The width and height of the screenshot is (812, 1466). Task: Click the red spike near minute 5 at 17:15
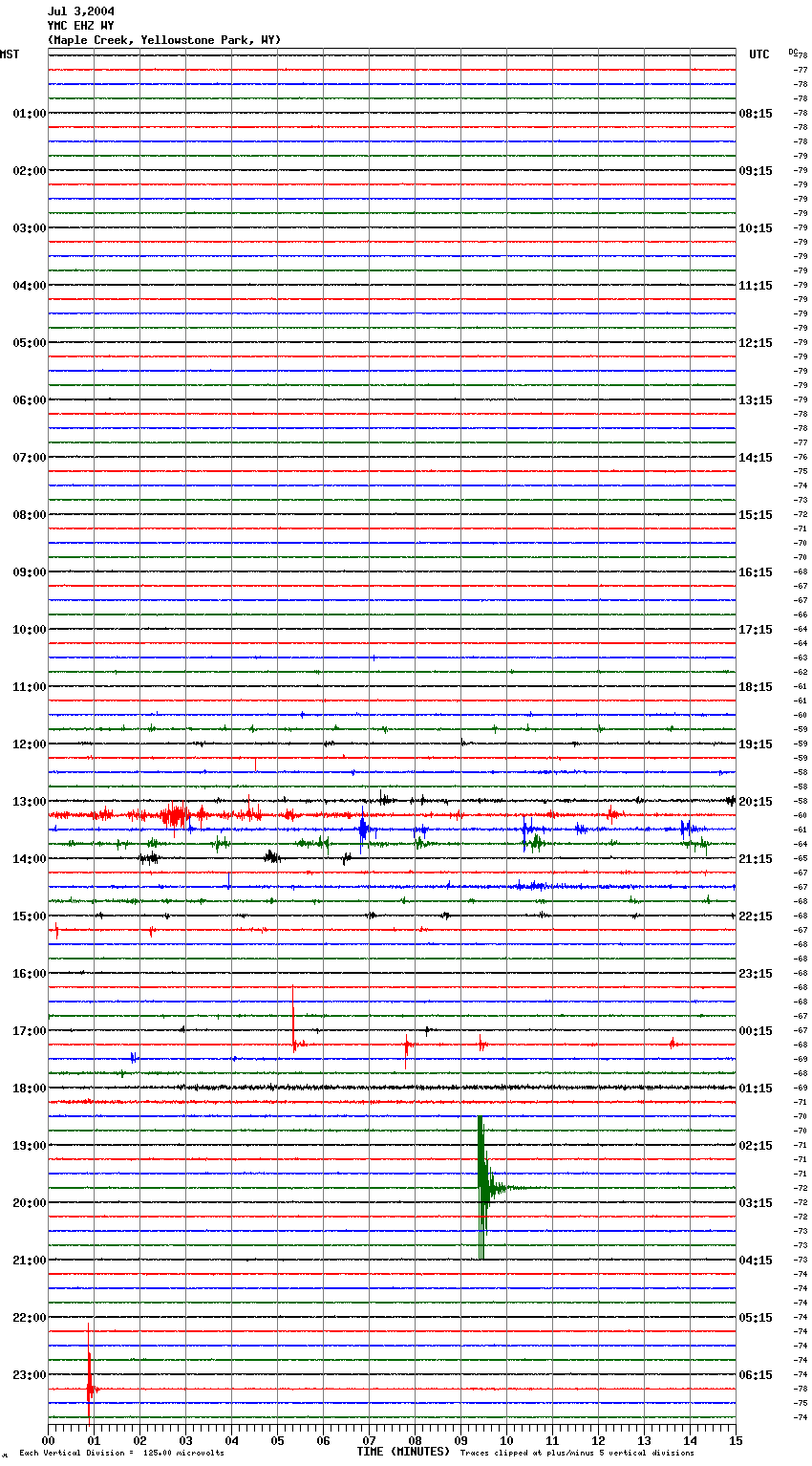click(x=293, y=1019)
